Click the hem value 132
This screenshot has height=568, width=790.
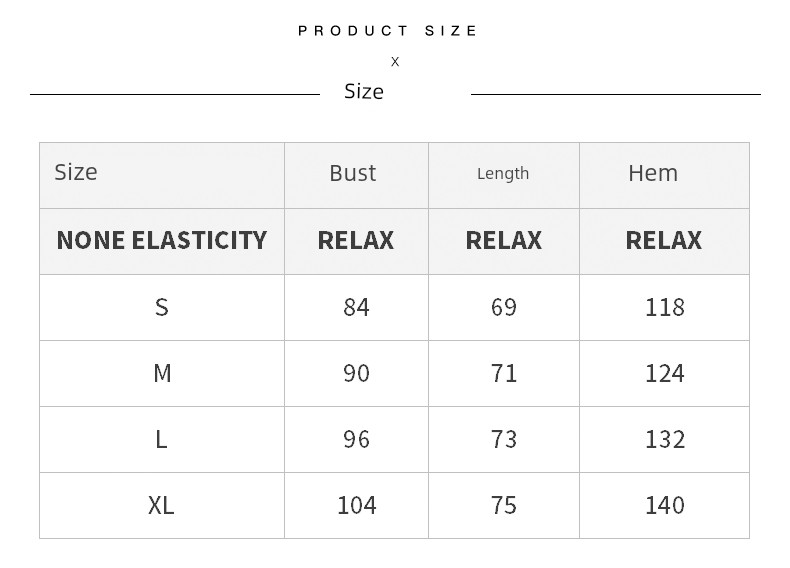(664, 439)
